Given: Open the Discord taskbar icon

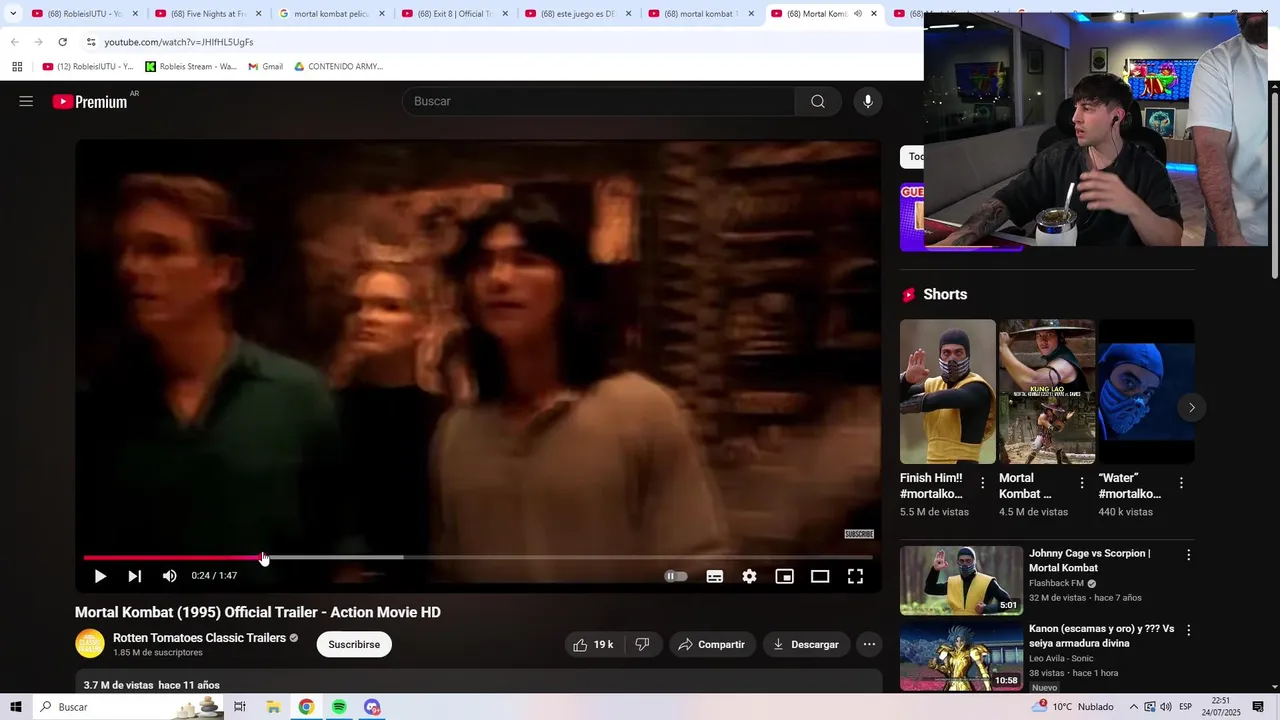Looking at the screenshot, I should tap(372, 707).
